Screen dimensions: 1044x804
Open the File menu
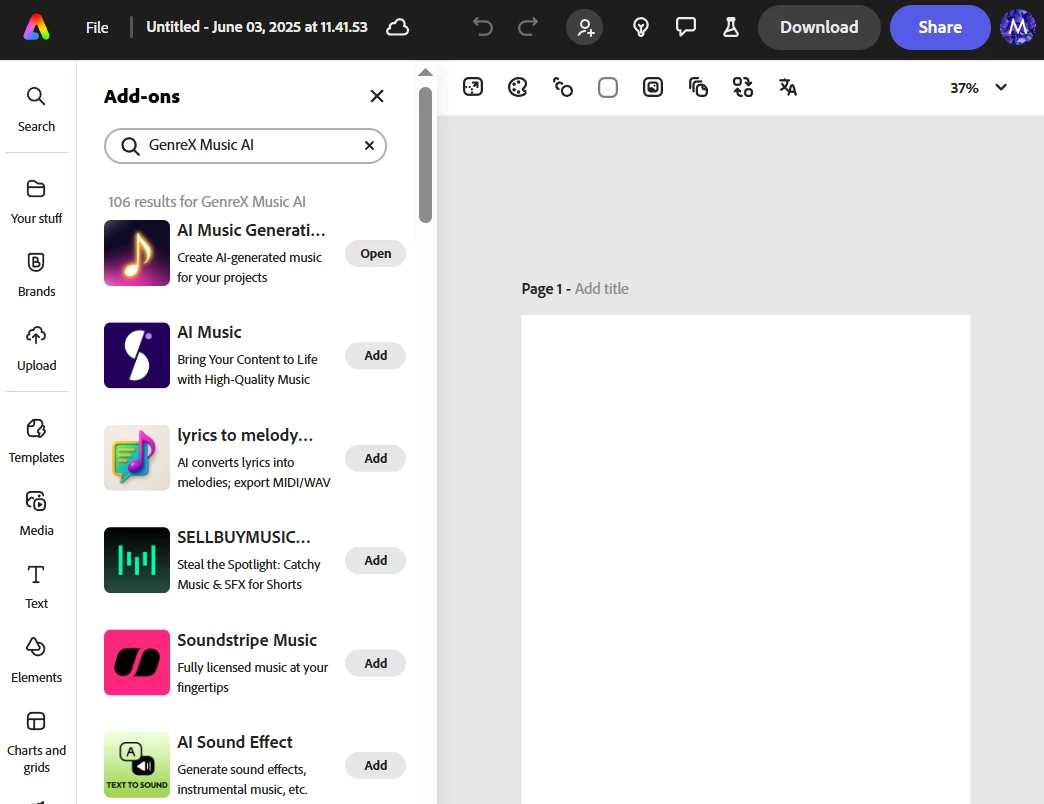coord(97,27)
